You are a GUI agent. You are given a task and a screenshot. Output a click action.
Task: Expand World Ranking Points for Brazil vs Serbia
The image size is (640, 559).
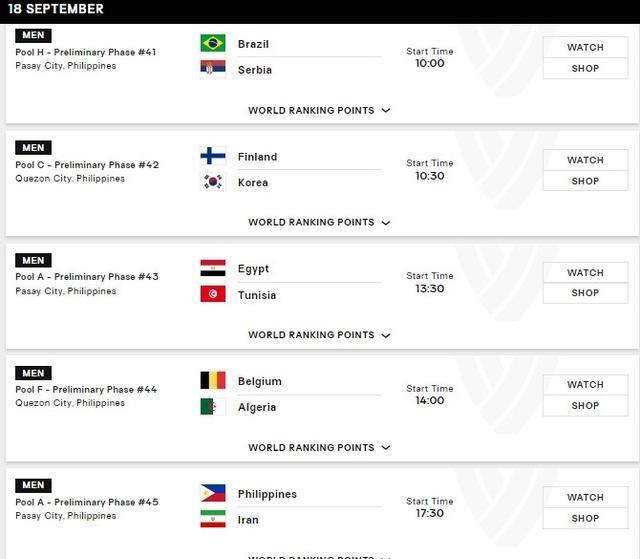coord(319,111)
